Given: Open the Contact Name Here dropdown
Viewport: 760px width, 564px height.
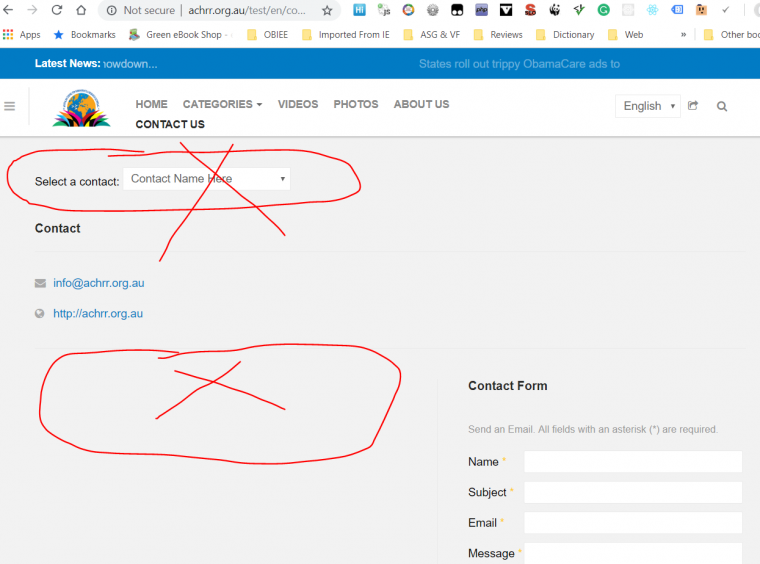Looking at the screenshot, I should [x=207, y=179].
